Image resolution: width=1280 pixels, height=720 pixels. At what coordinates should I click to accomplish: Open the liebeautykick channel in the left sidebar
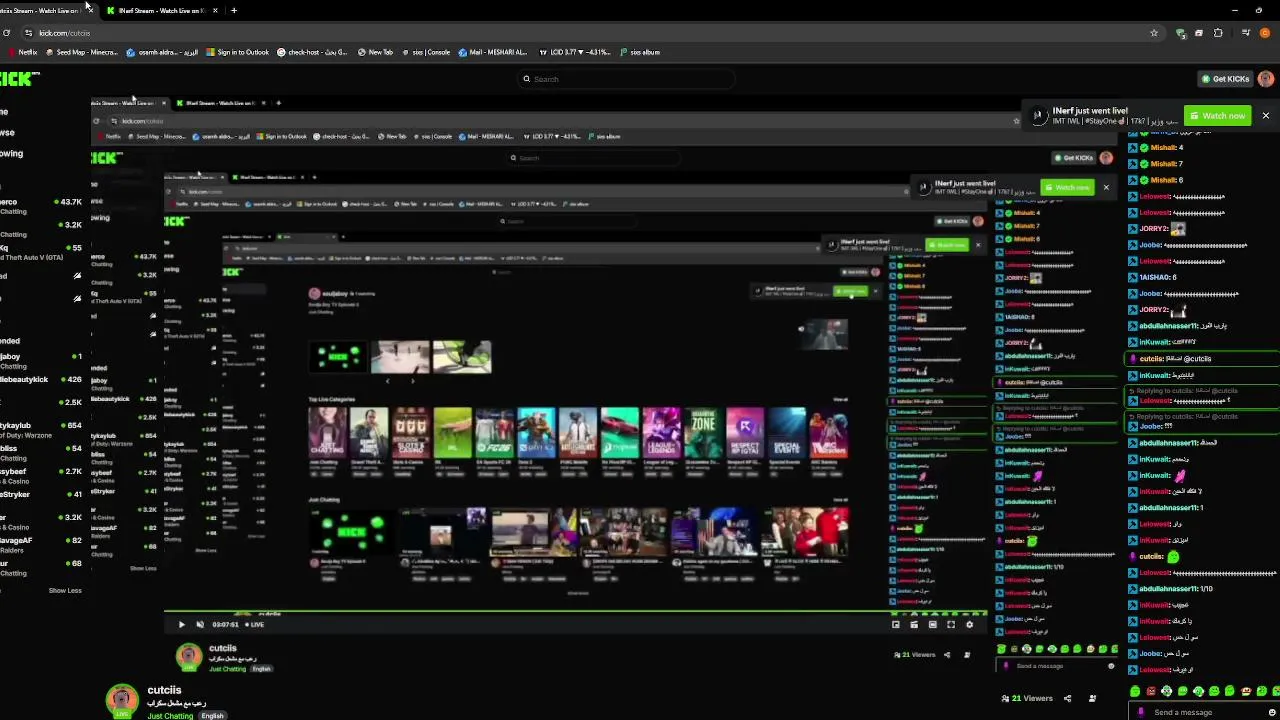pos(41,380)
